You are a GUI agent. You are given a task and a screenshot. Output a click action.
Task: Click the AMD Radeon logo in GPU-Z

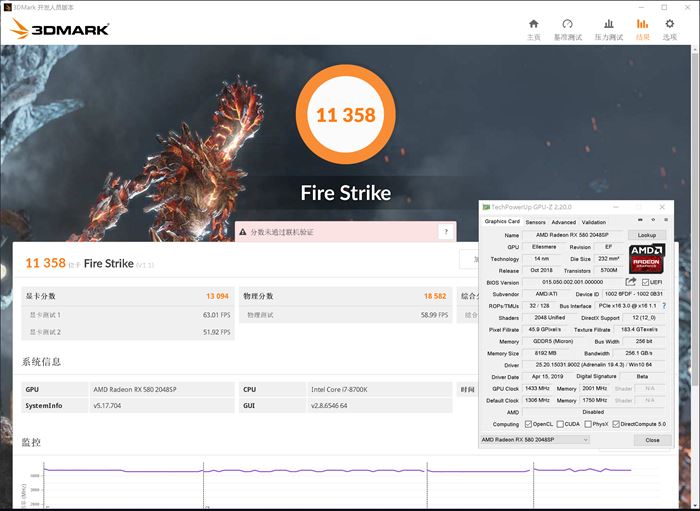tap(647, 258)
